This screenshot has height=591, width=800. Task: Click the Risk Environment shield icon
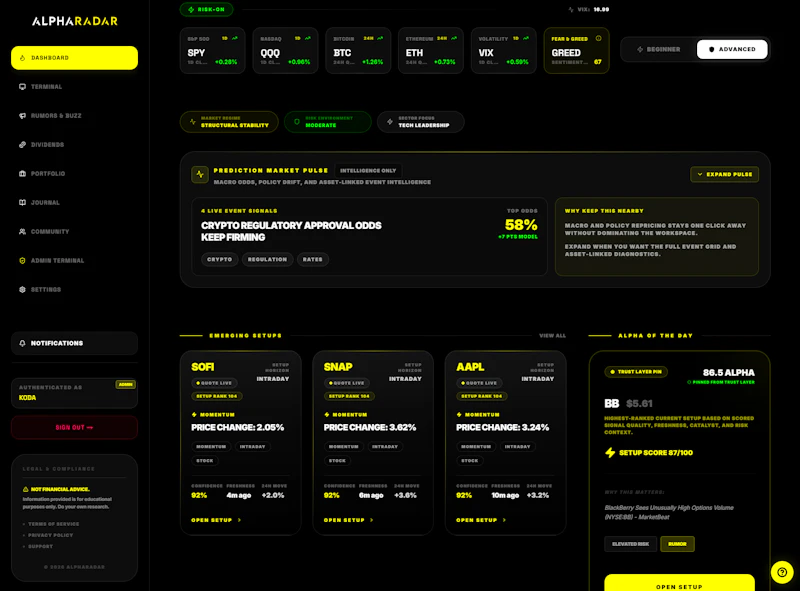296,122
